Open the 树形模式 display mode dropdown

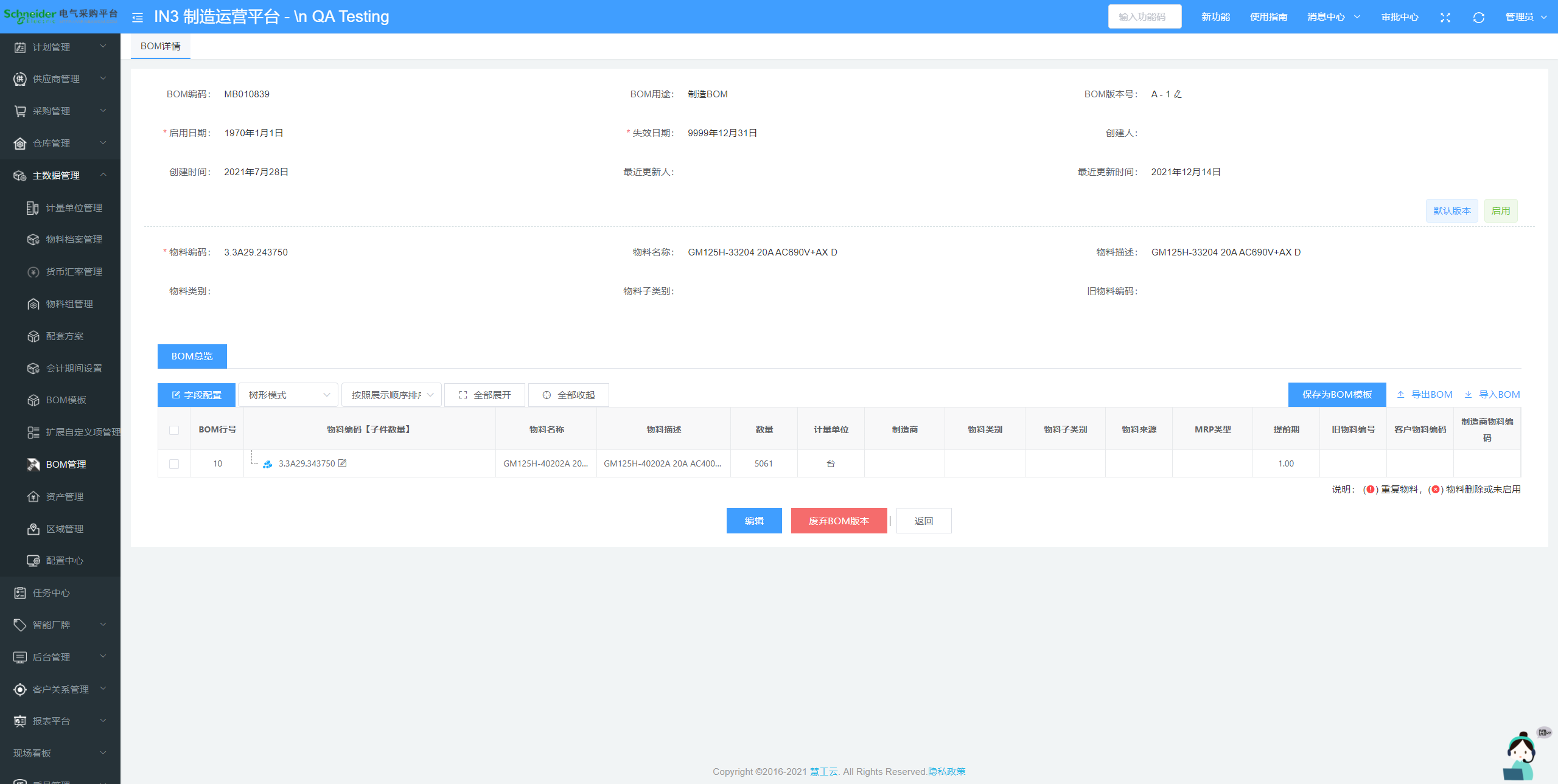point(288,395)
